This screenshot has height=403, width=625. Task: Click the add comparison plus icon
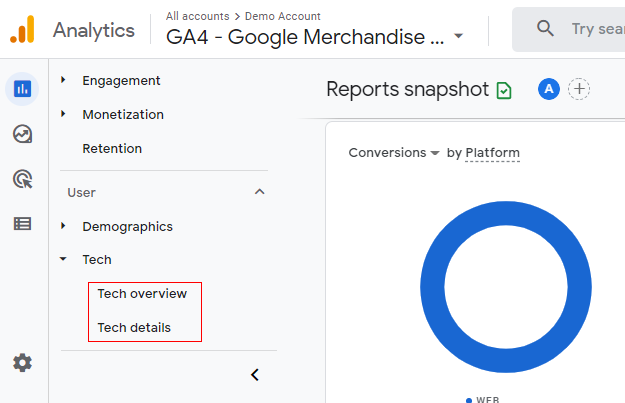pyautogui.click(x=579, y=90)
